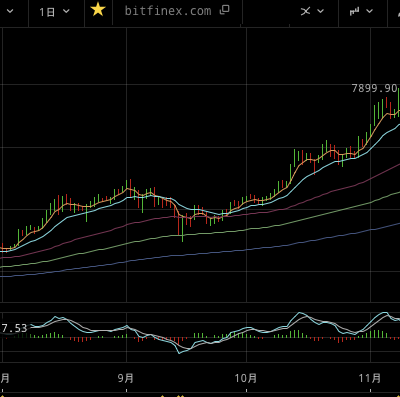Open the bitfinex.com link

pos(168,11)
